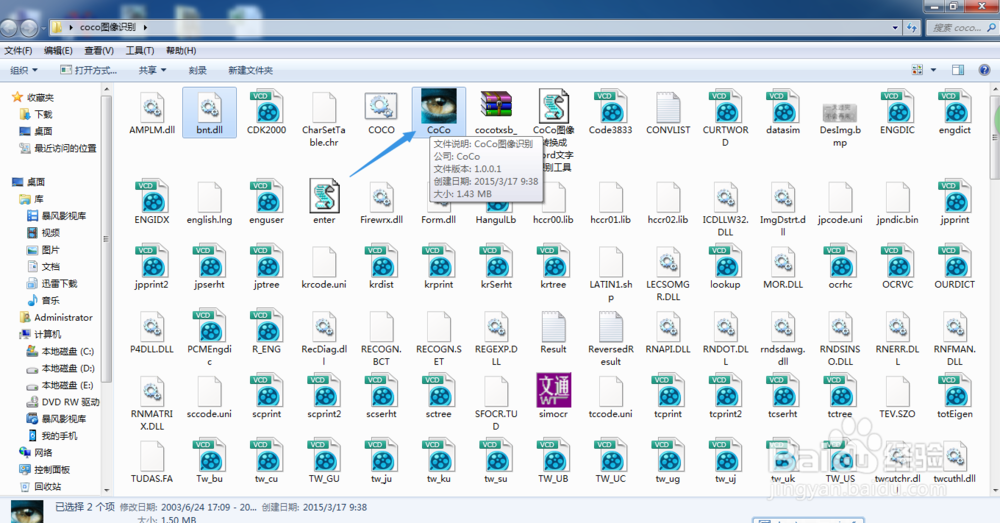Screen dimensions: 1000x523
Task: Toggle the preview pane icon
Action: coord(958,70)
